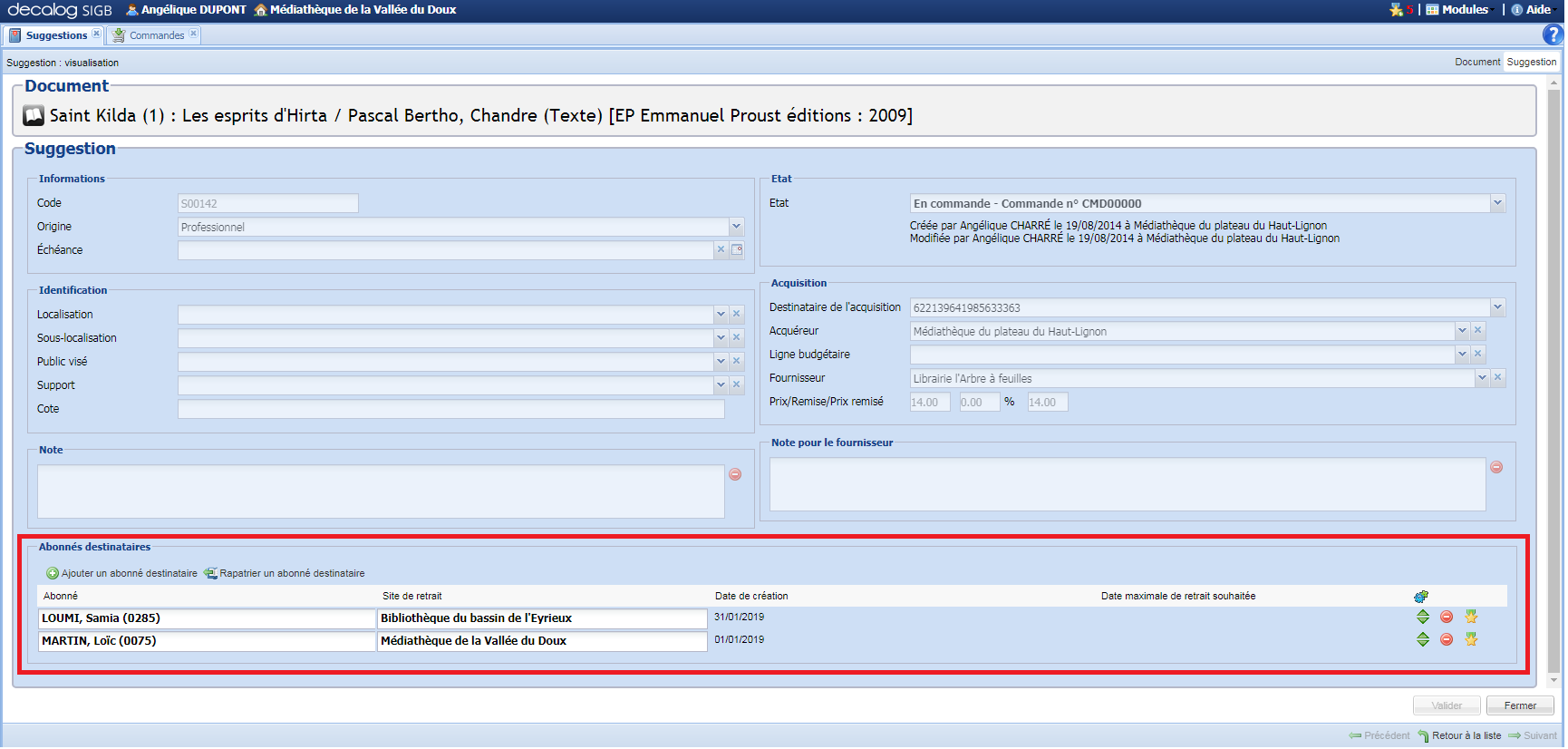Open the Ligne budgétaire dropdown
This screenshot has height=749, width=1568.
click(x=1462, y=355)
